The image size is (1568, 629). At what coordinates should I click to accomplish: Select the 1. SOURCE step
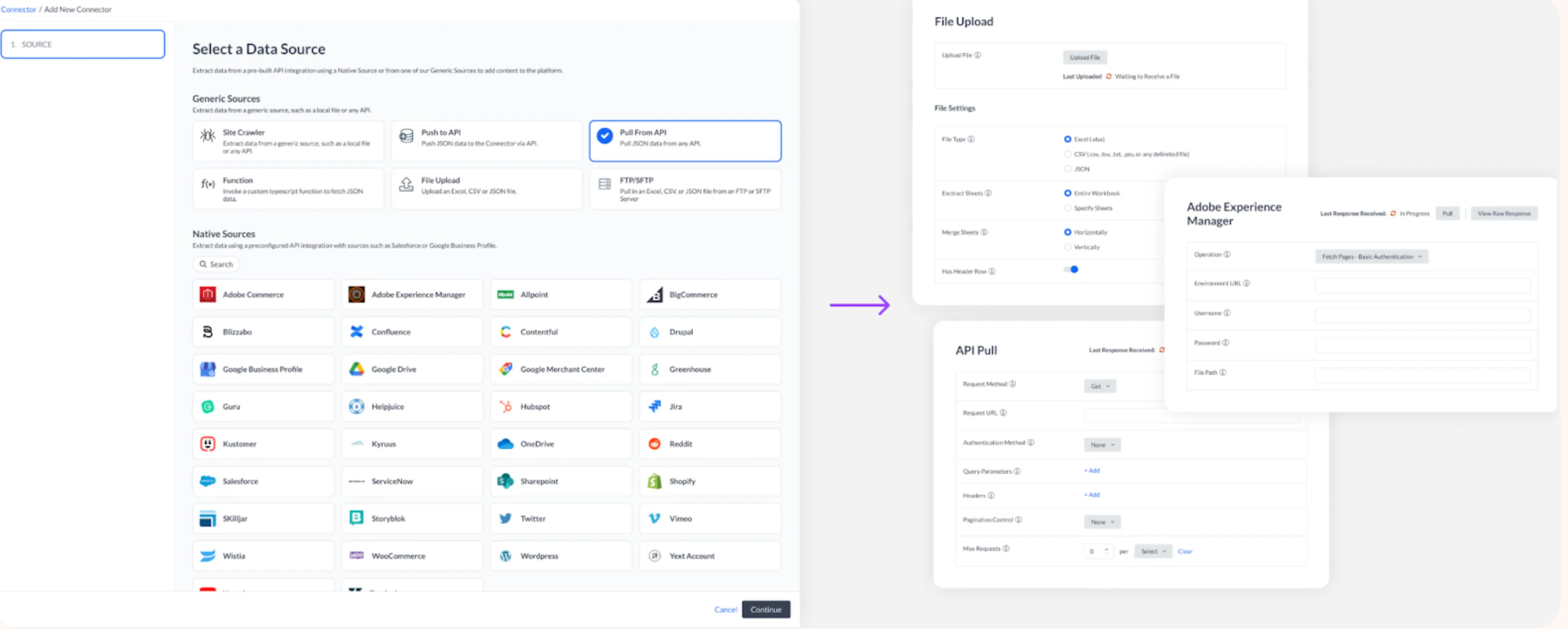coord(83,44)
